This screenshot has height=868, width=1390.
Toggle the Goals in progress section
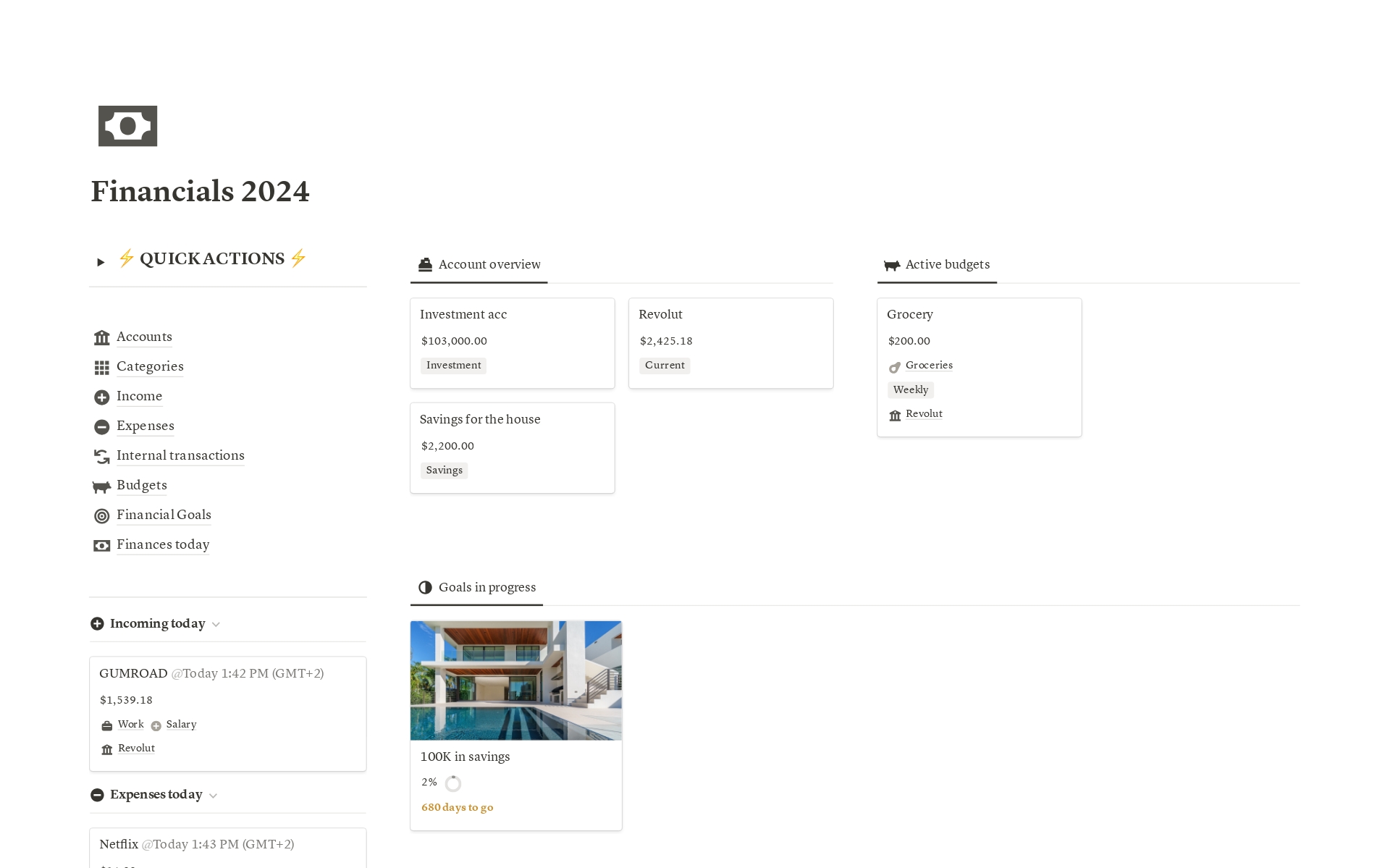(x=488, y=587)
